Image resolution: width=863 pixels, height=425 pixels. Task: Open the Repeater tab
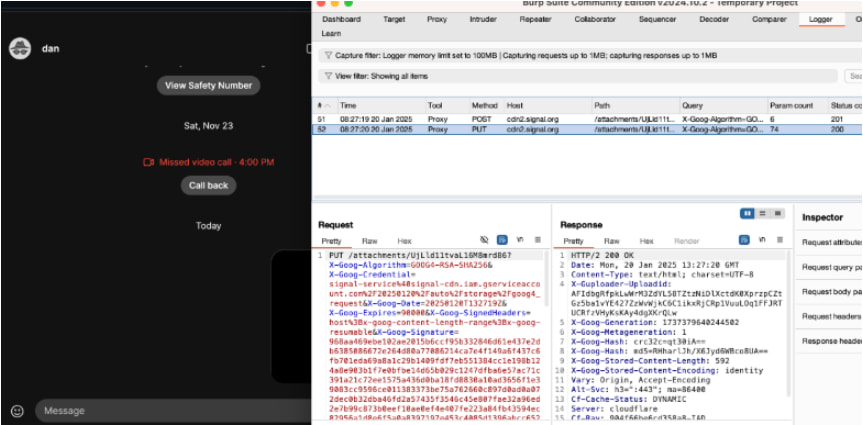[535, 19]
